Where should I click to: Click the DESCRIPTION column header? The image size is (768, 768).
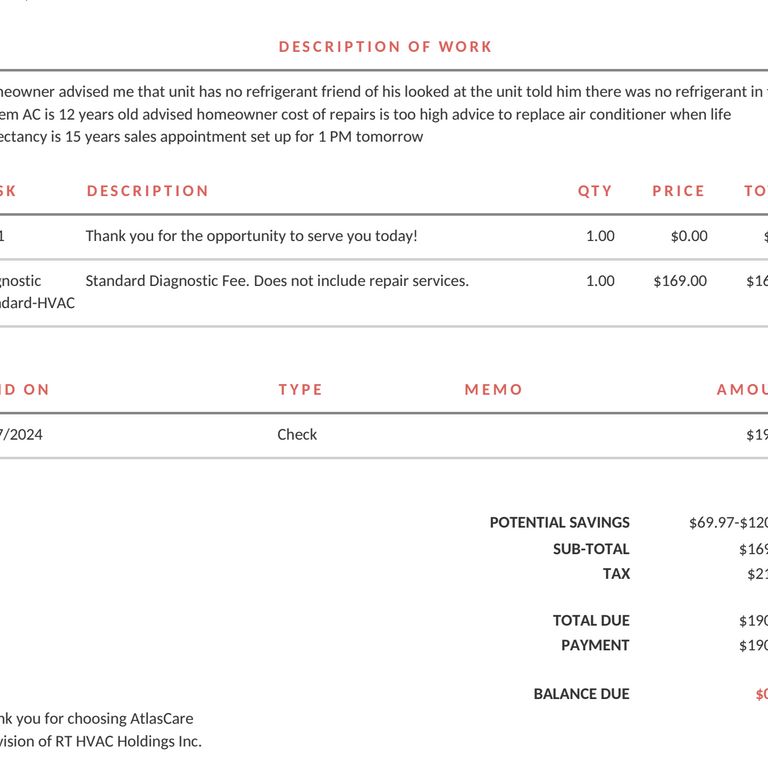148,191
